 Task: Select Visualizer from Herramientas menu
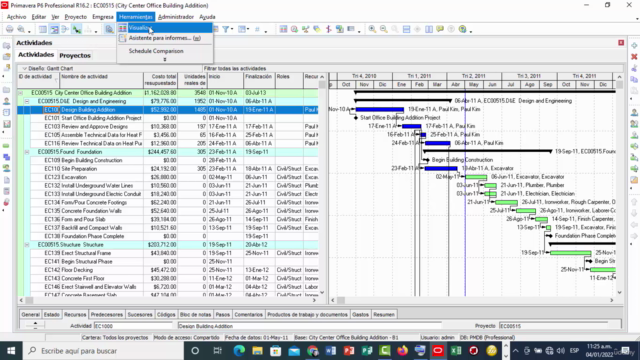[x=164, y=28]
